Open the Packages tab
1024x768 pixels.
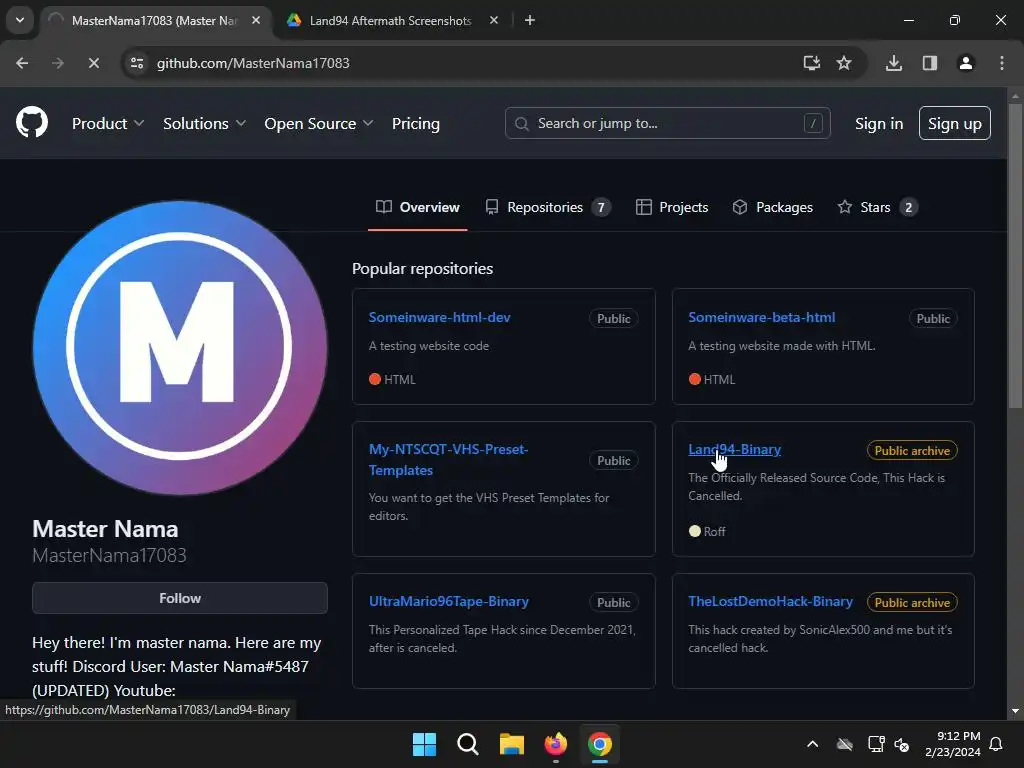(x=773, y=207)
